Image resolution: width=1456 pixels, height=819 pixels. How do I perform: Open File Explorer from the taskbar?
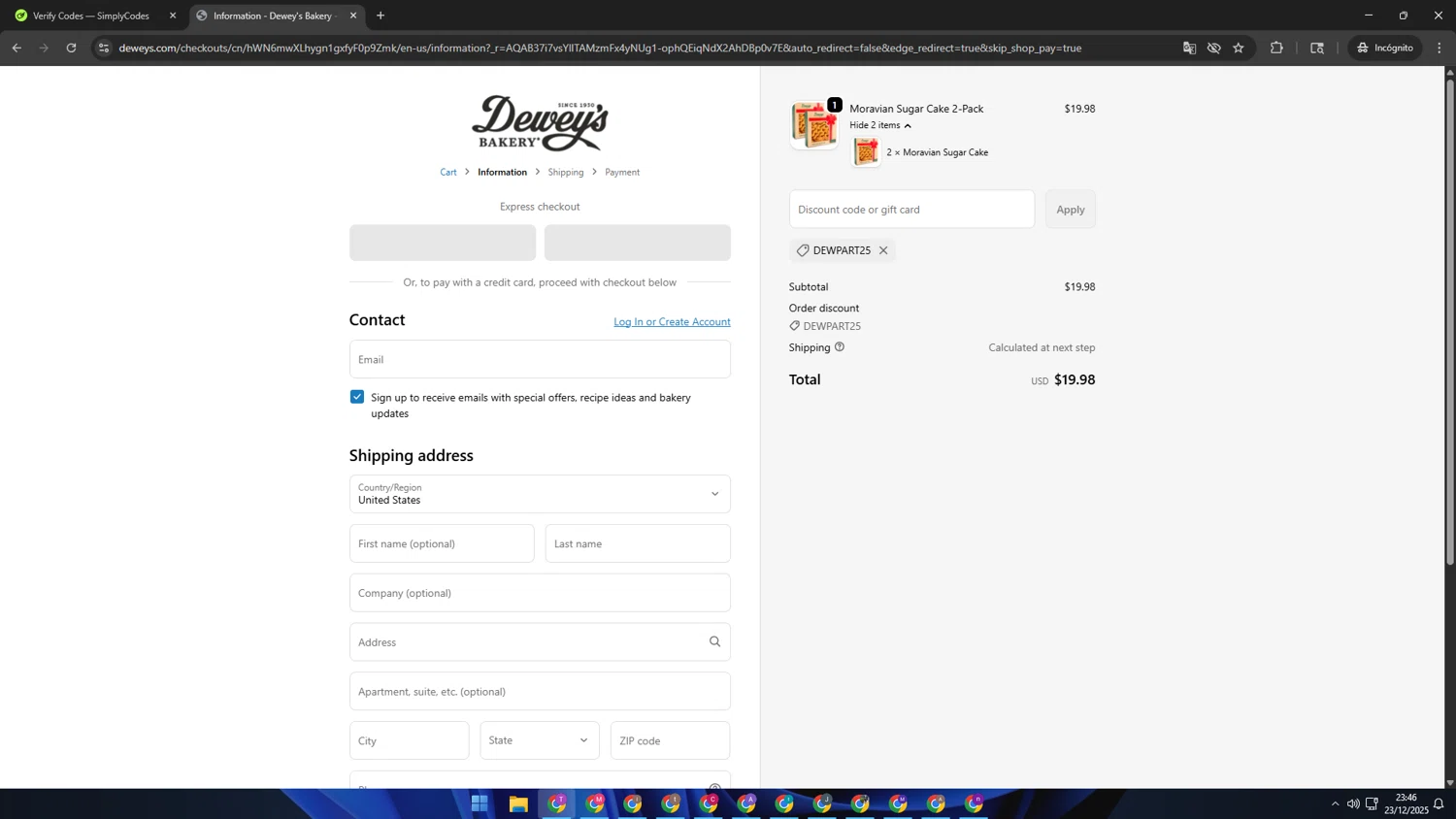[x=518, y=803]
